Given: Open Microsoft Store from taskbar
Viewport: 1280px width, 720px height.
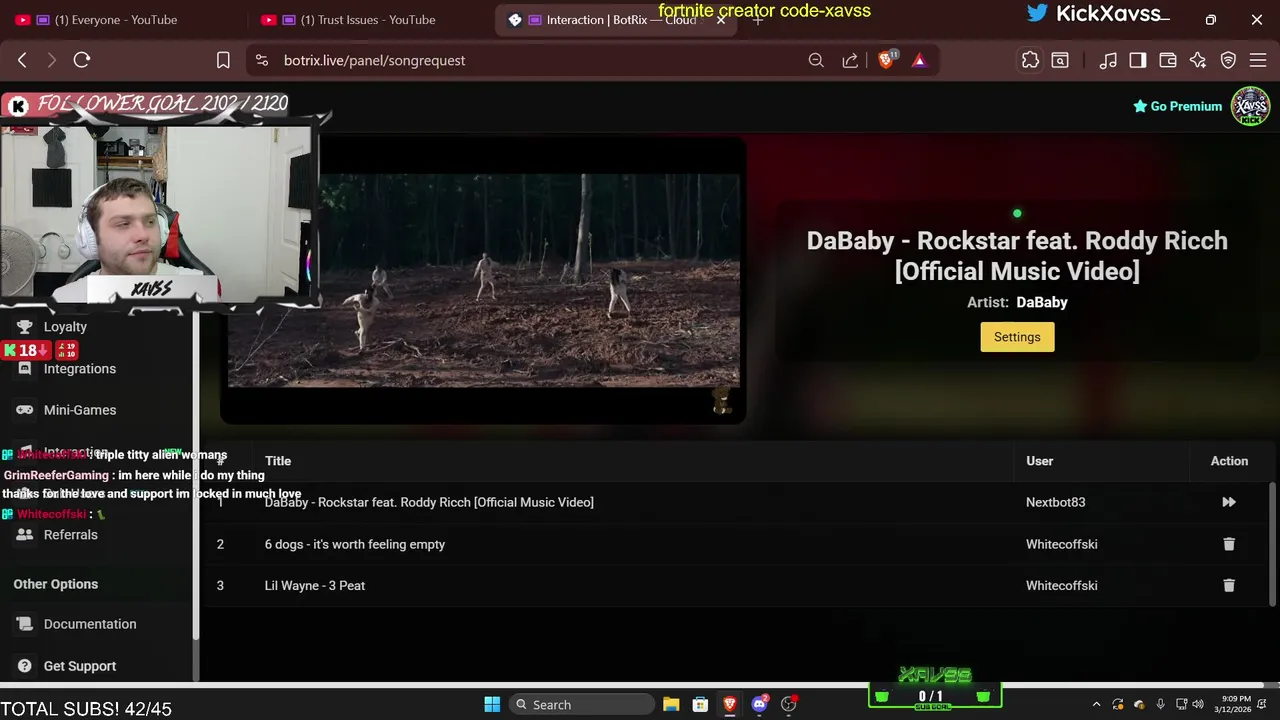Looking at the screenshot, I should pos(700,704).
